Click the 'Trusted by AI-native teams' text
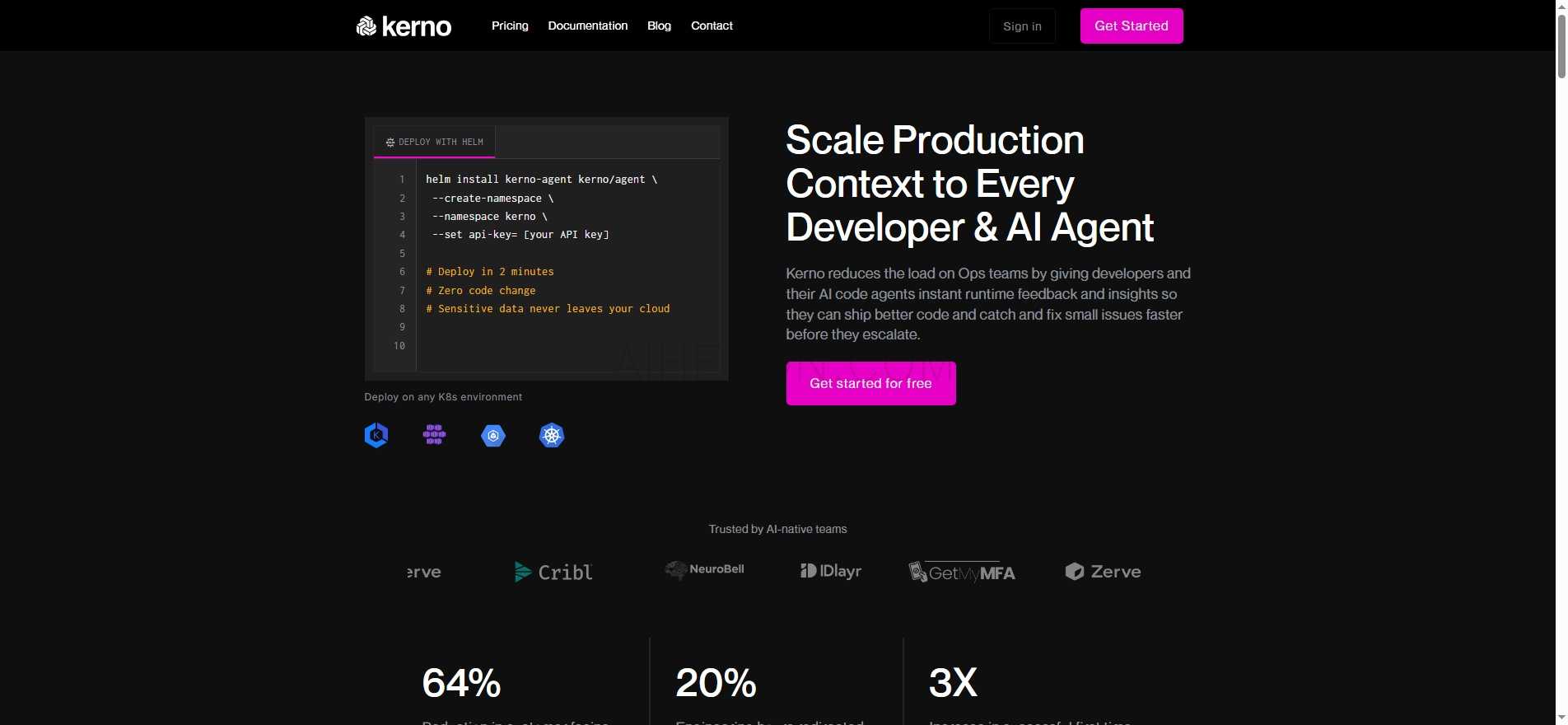This screenshot has width=1568, height=725. click(777, 529)
